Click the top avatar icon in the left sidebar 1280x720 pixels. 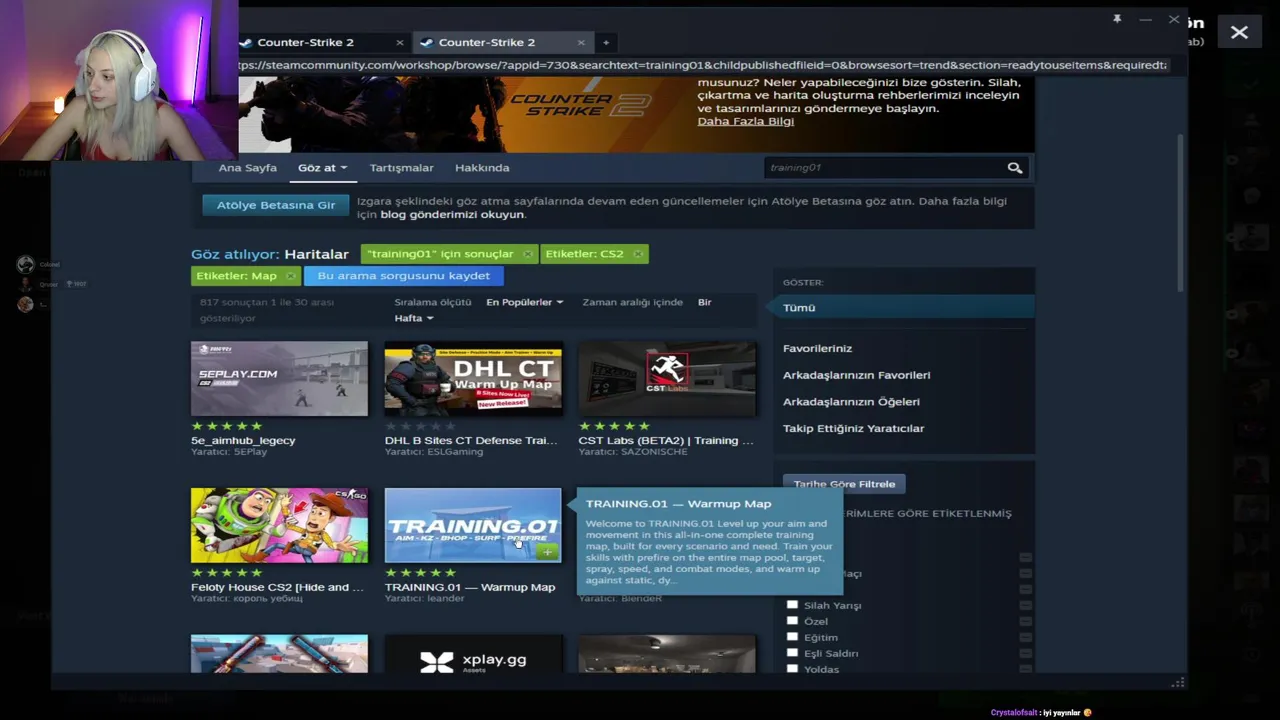(x=25, y=264)
